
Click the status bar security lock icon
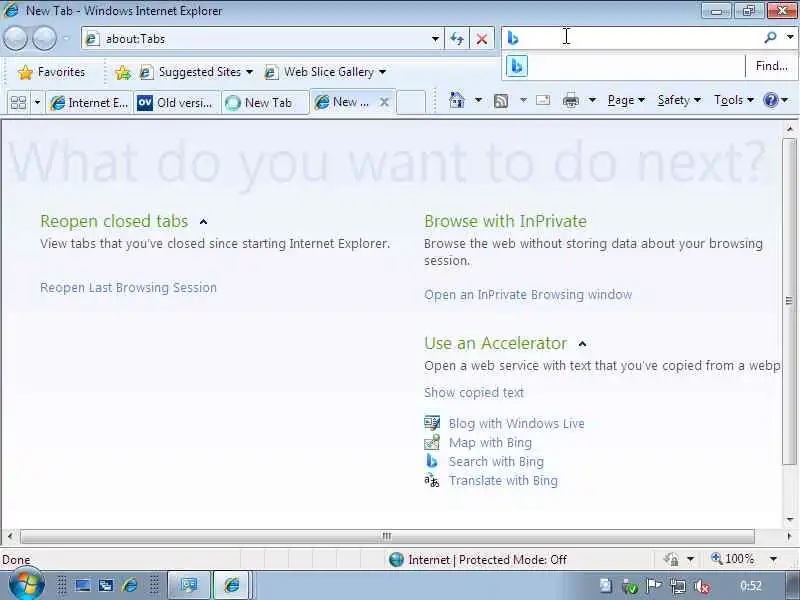[672, 560]
